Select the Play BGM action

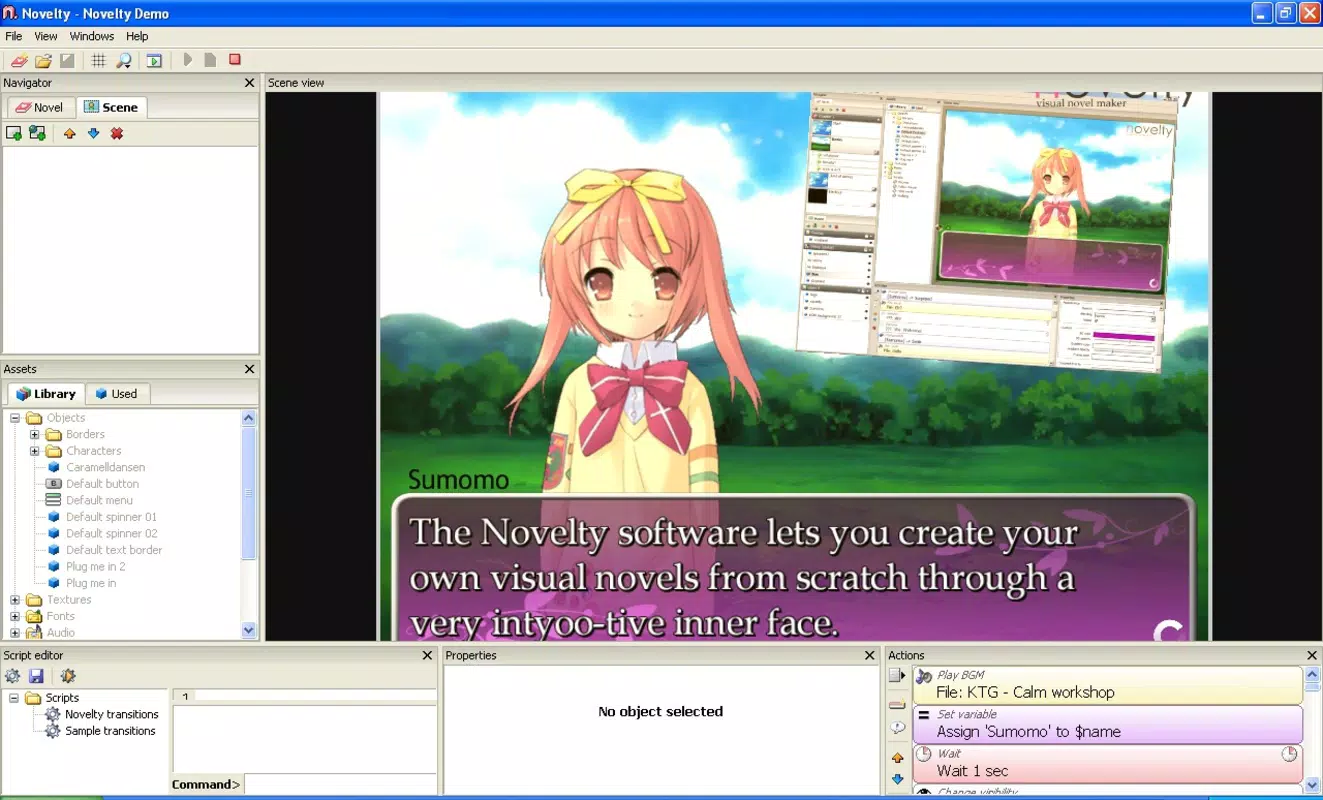pyautogui.click(x=1107, y=685)
